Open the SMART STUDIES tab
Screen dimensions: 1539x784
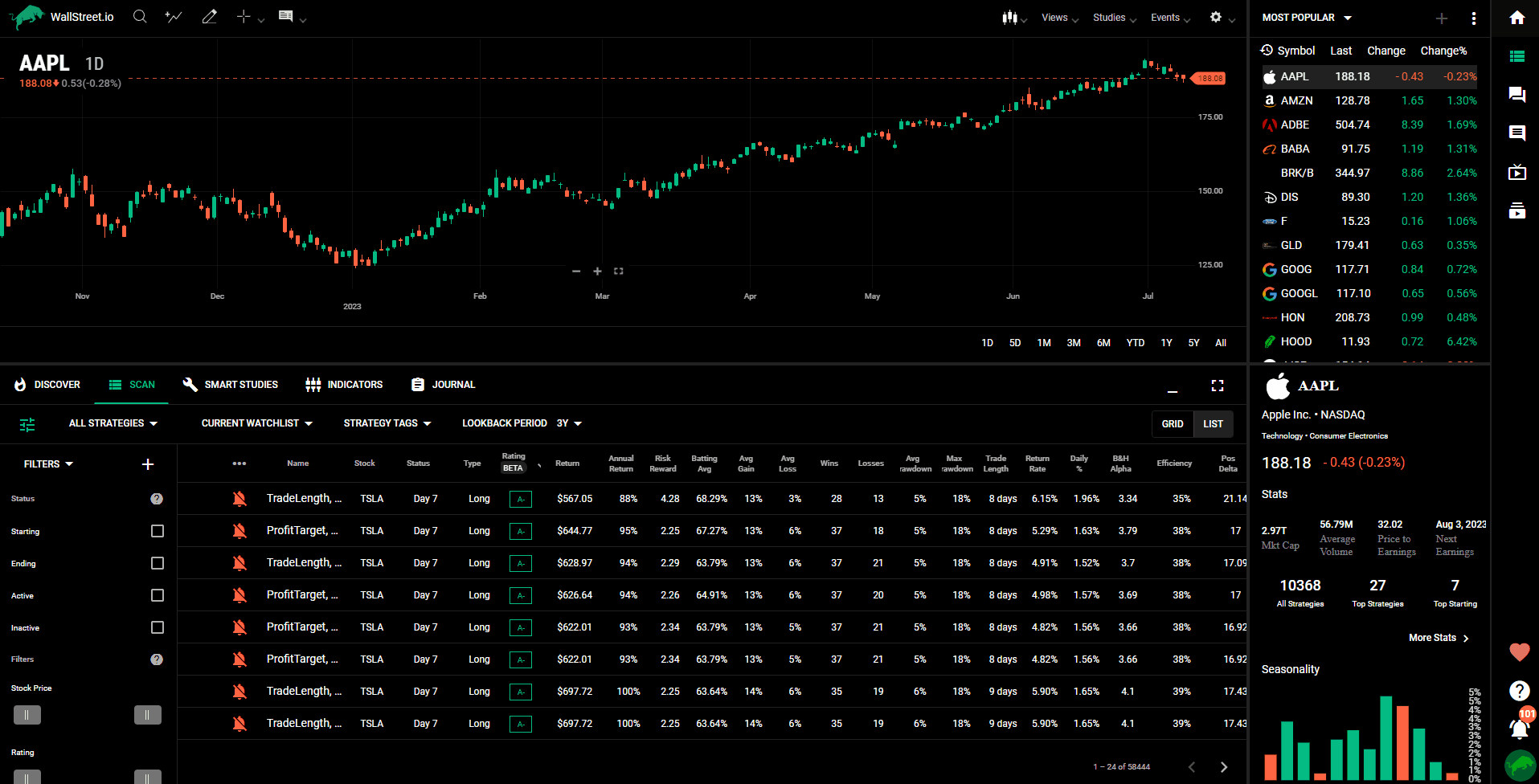(x=231, y=385)
